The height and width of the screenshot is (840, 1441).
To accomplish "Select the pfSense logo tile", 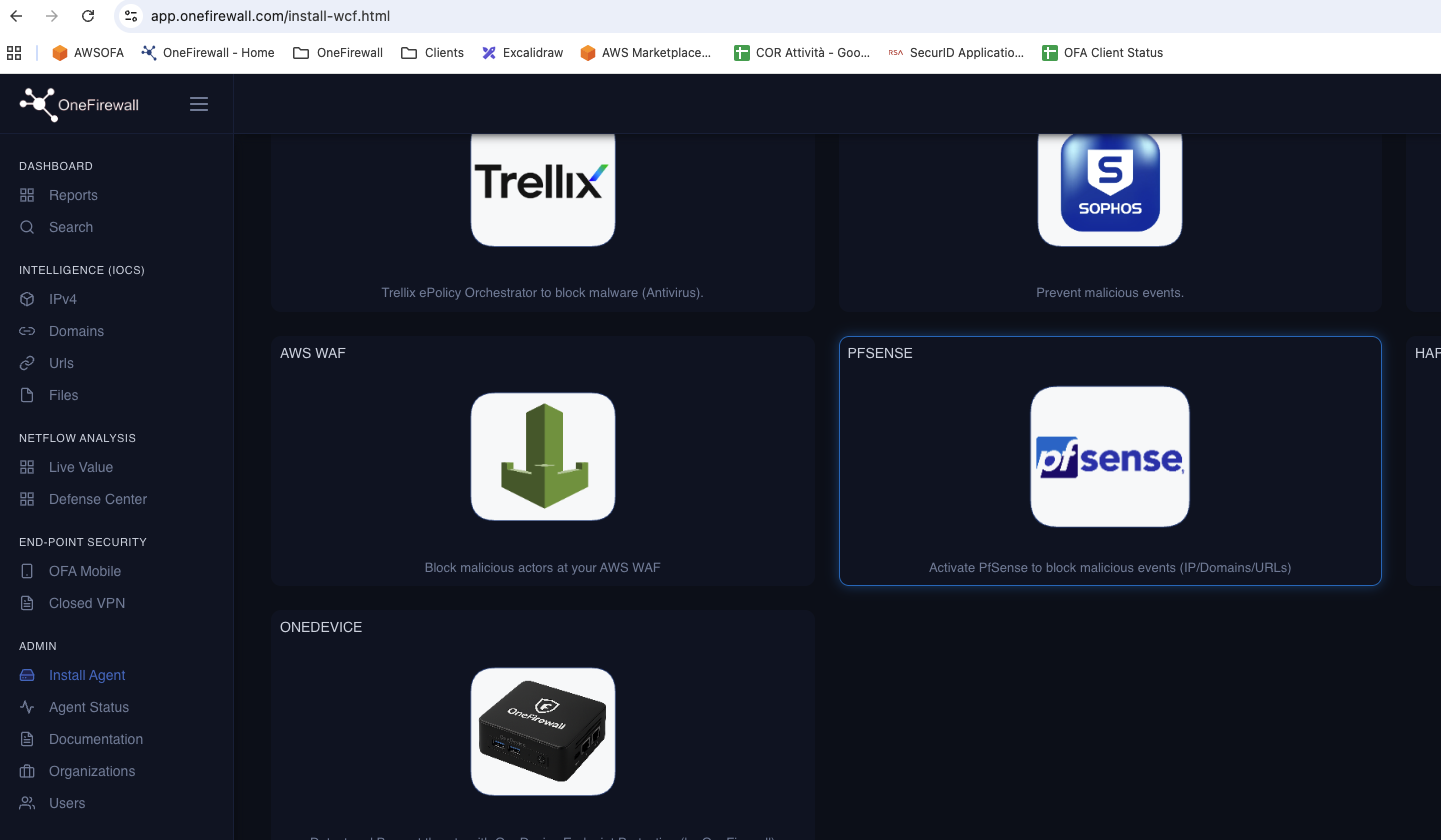I will pos(1110,456).
